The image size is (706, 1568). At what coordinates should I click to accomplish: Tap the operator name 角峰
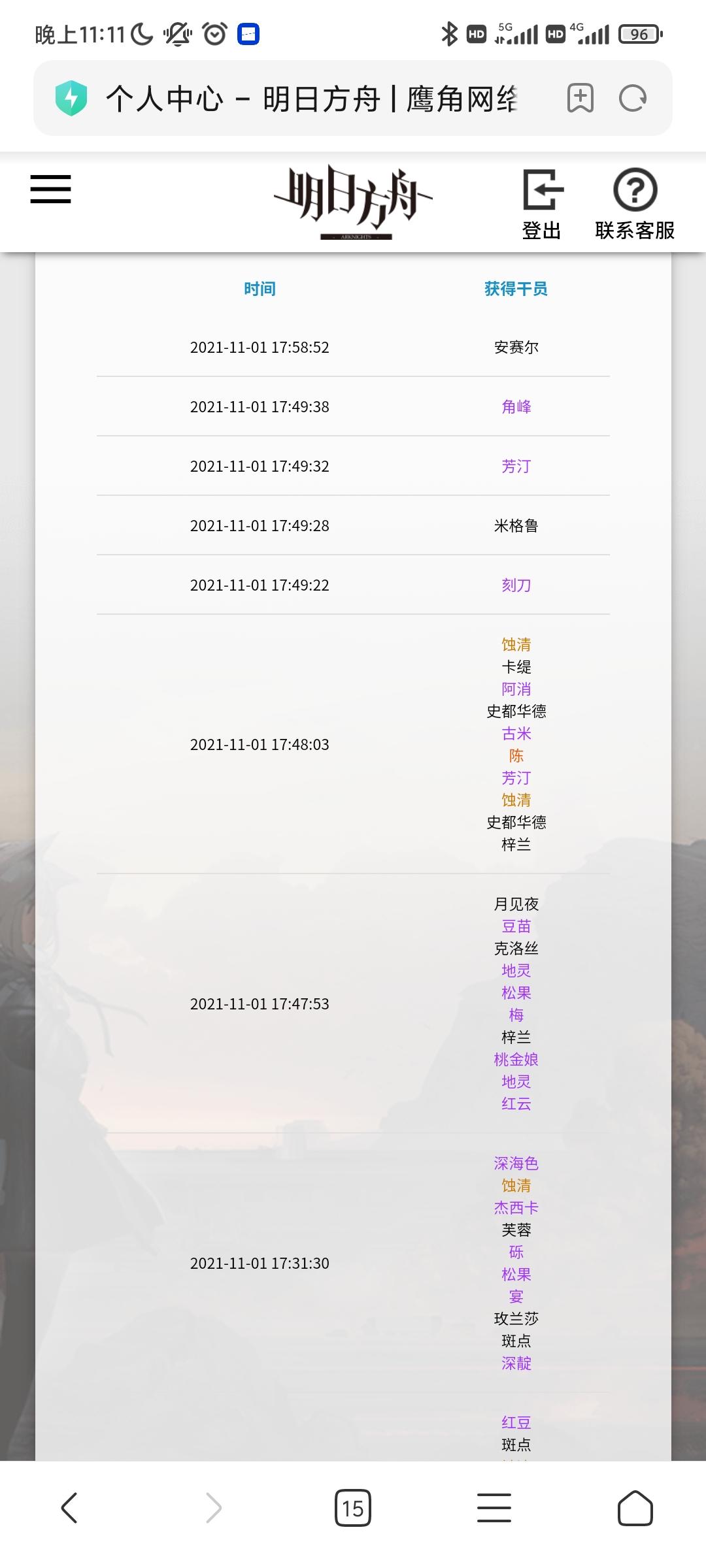(x=516, y=406)
